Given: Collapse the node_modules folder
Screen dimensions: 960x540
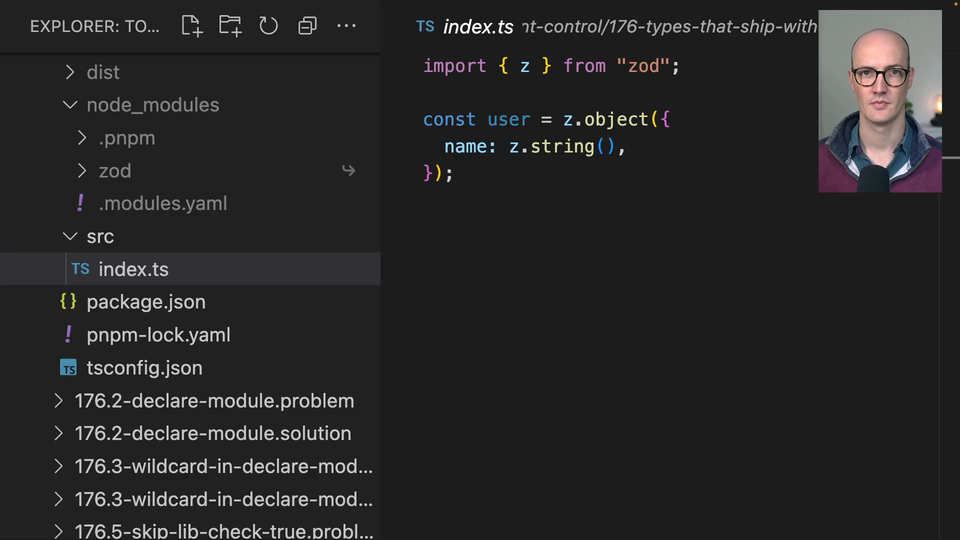Looking at the screenshot, I should coord(70,105).
